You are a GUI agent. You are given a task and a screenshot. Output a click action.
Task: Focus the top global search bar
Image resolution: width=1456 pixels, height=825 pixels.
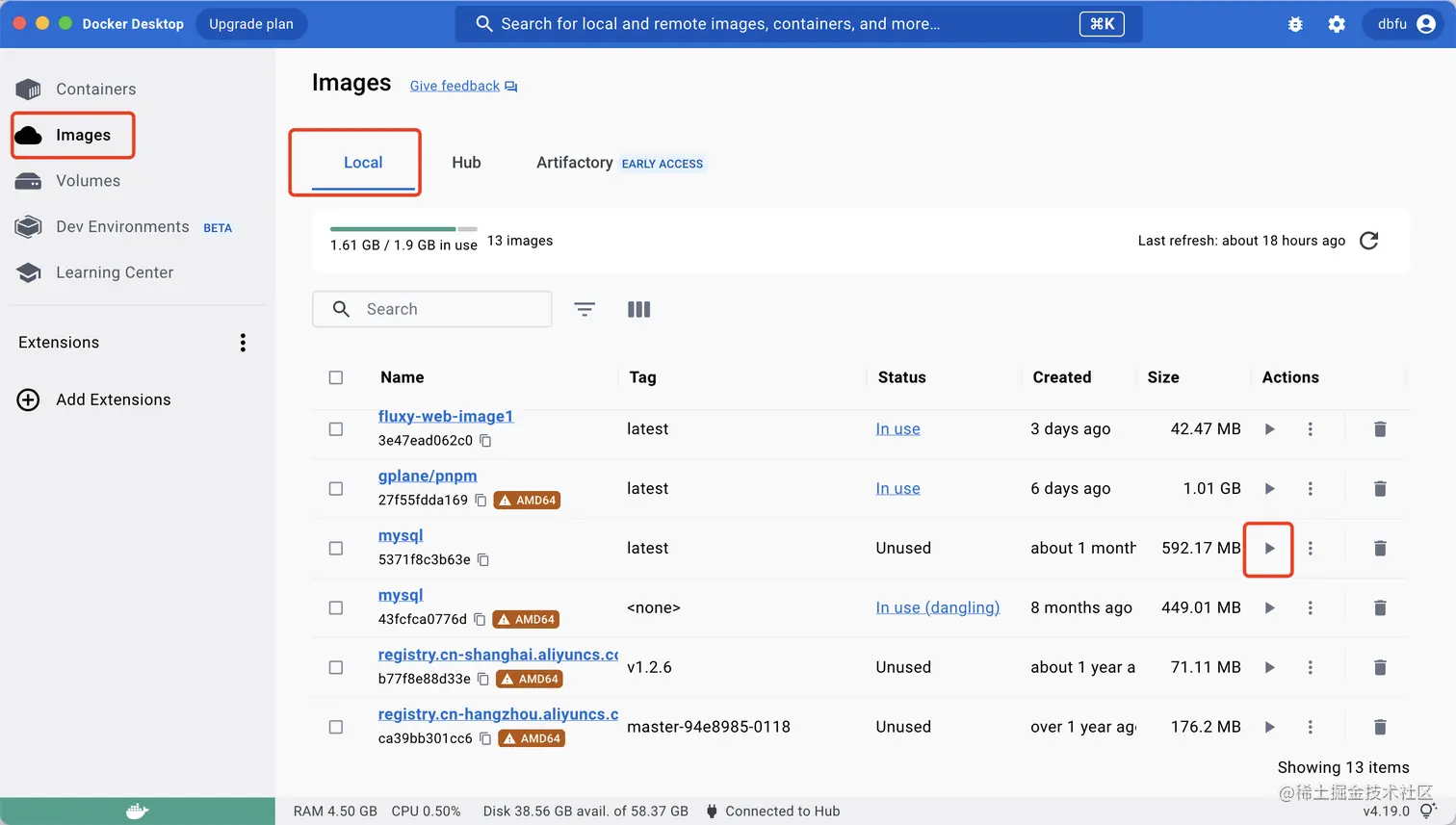click(x=798, y=24)
